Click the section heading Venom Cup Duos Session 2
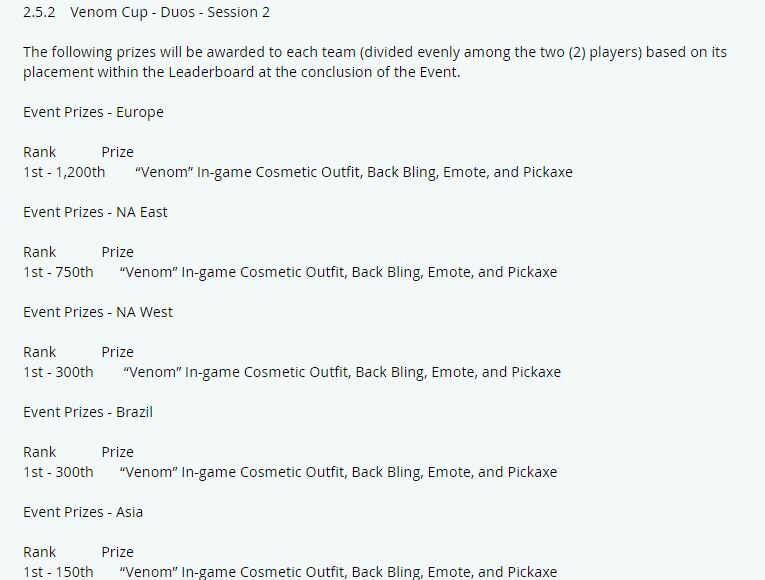This screenshot has height=580, width=765. [x=146, y=12]
